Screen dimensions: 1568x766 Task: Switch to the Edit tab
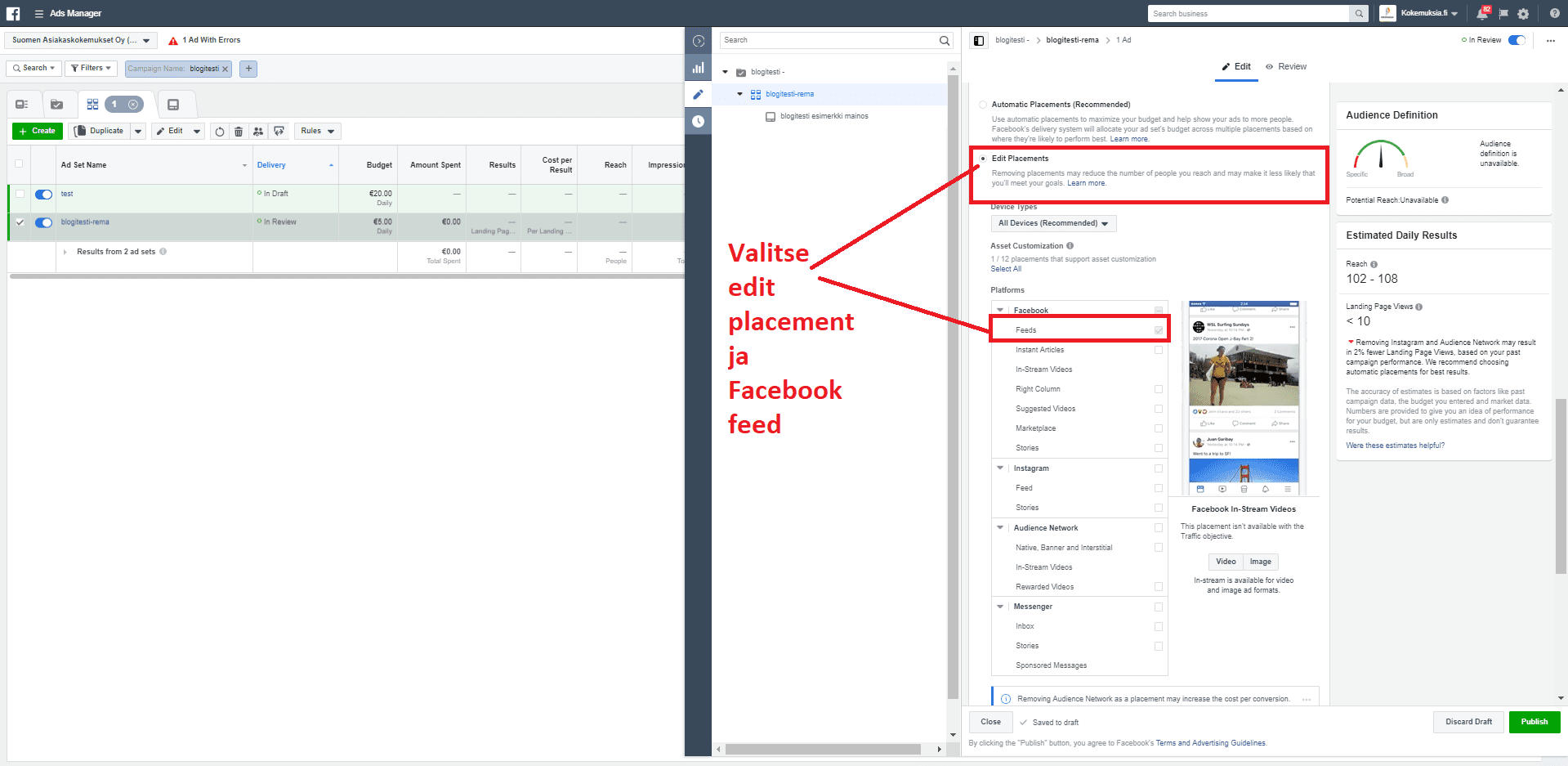(x=1236, y=67)
